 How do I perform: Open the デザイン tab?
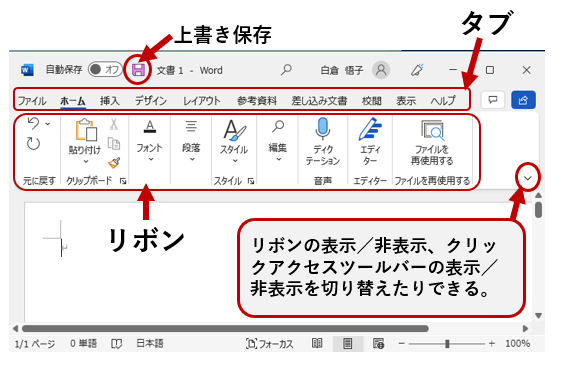point(151,100)
